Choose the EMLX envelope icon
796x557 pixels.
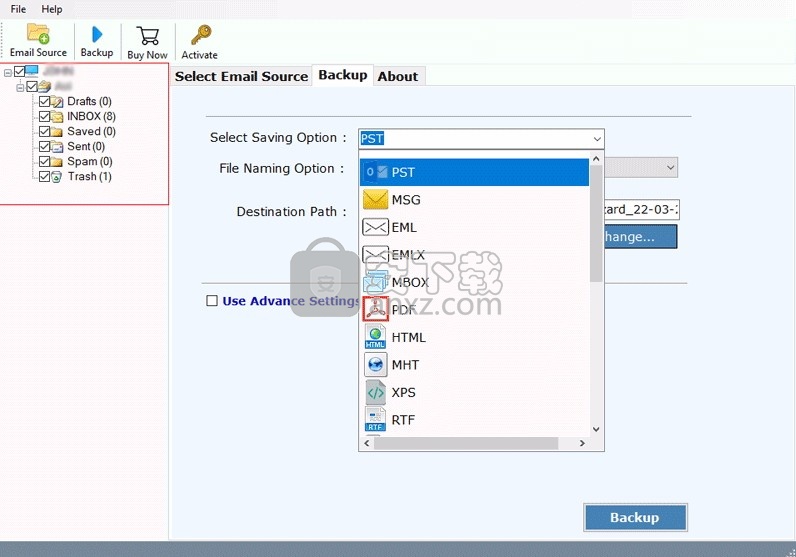coord(376,254)
